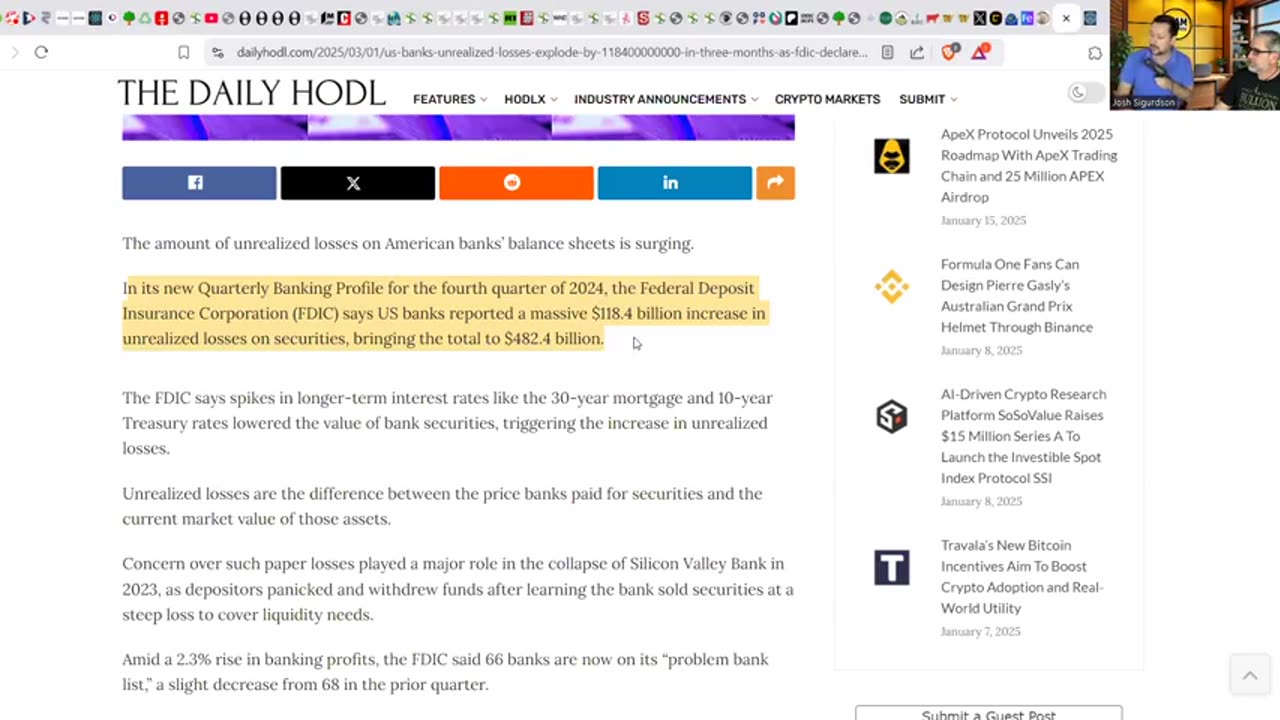Open Travala's New Bitcoin Incentives article

tap(1022, 576)
